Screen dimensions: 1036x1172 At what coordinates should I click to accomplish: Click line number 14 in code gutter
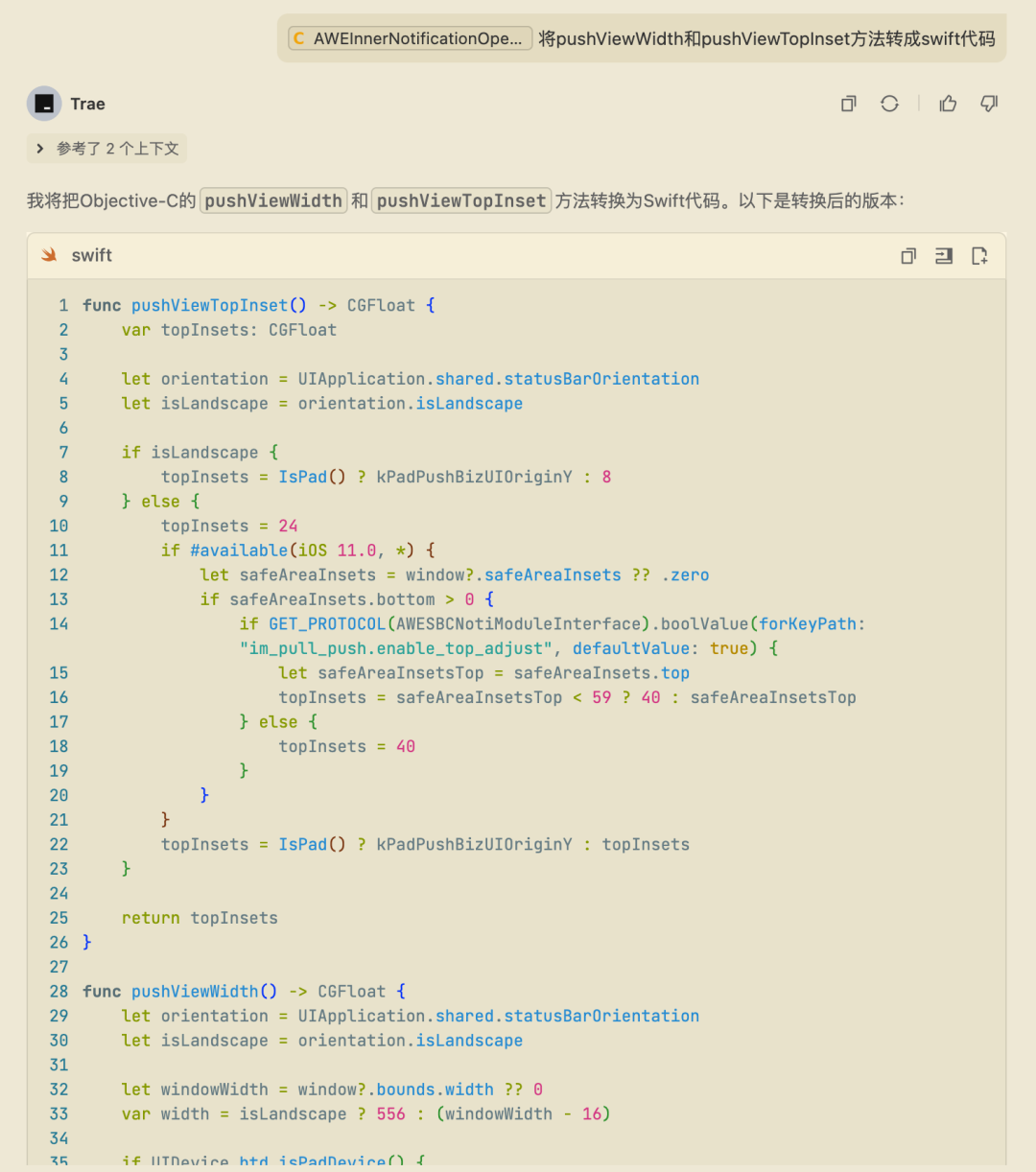point(59,624)
